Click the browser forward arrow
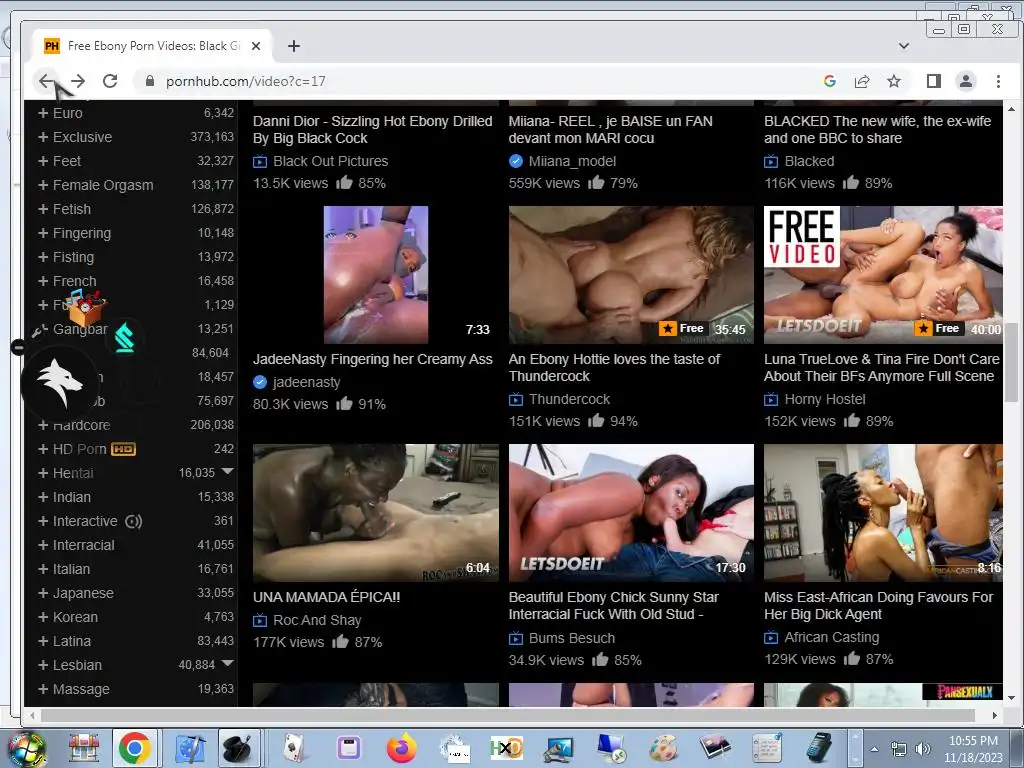This screenshot has width=1024, height=768. pos(78,81)
